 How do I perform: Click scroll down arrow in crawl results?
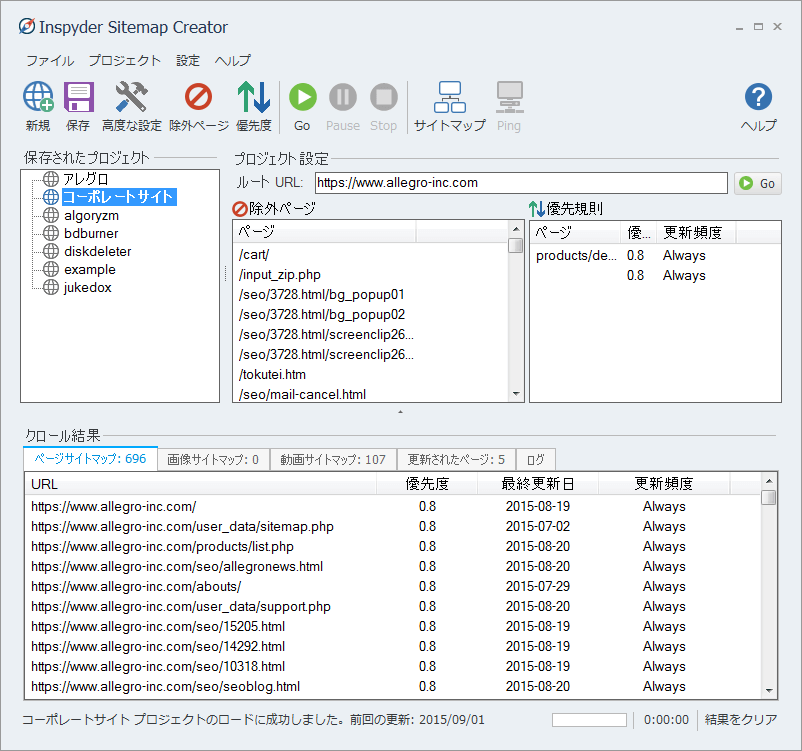tap(769, 691)
